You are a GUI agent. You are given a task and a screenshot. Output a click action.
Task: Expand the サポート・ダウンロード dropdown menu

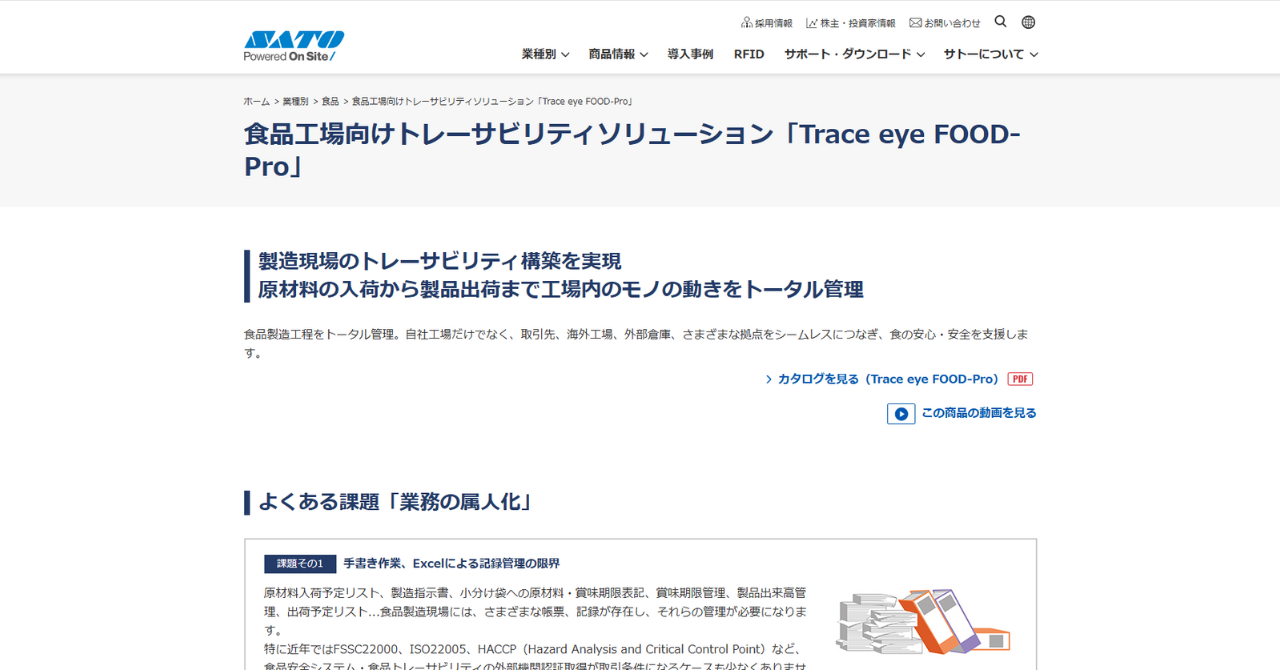(854, 54)
